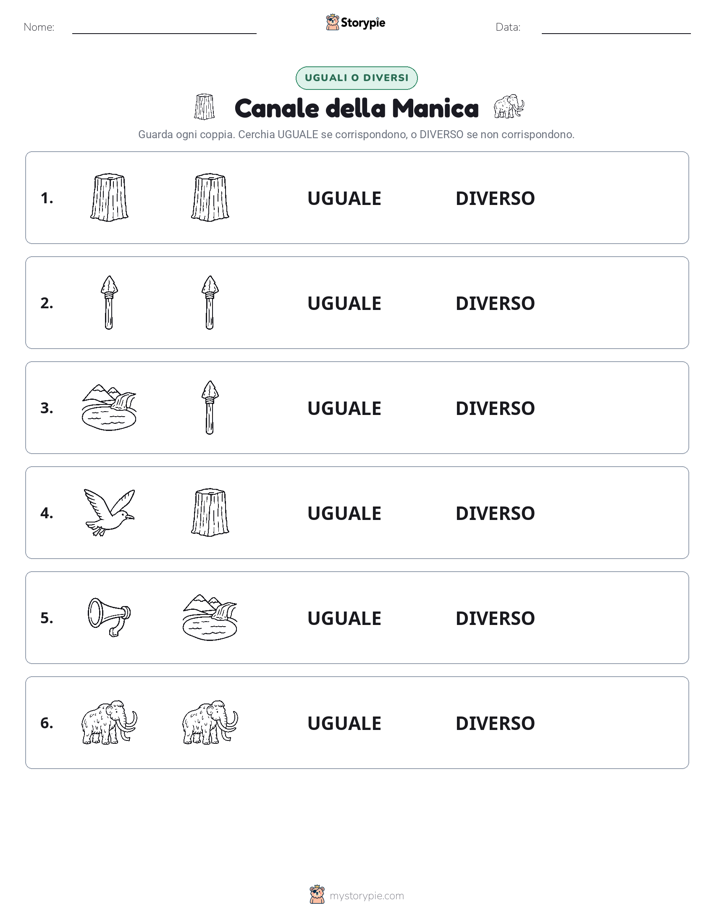
Task: Select UGUALE for row 1
Action: 344,199
